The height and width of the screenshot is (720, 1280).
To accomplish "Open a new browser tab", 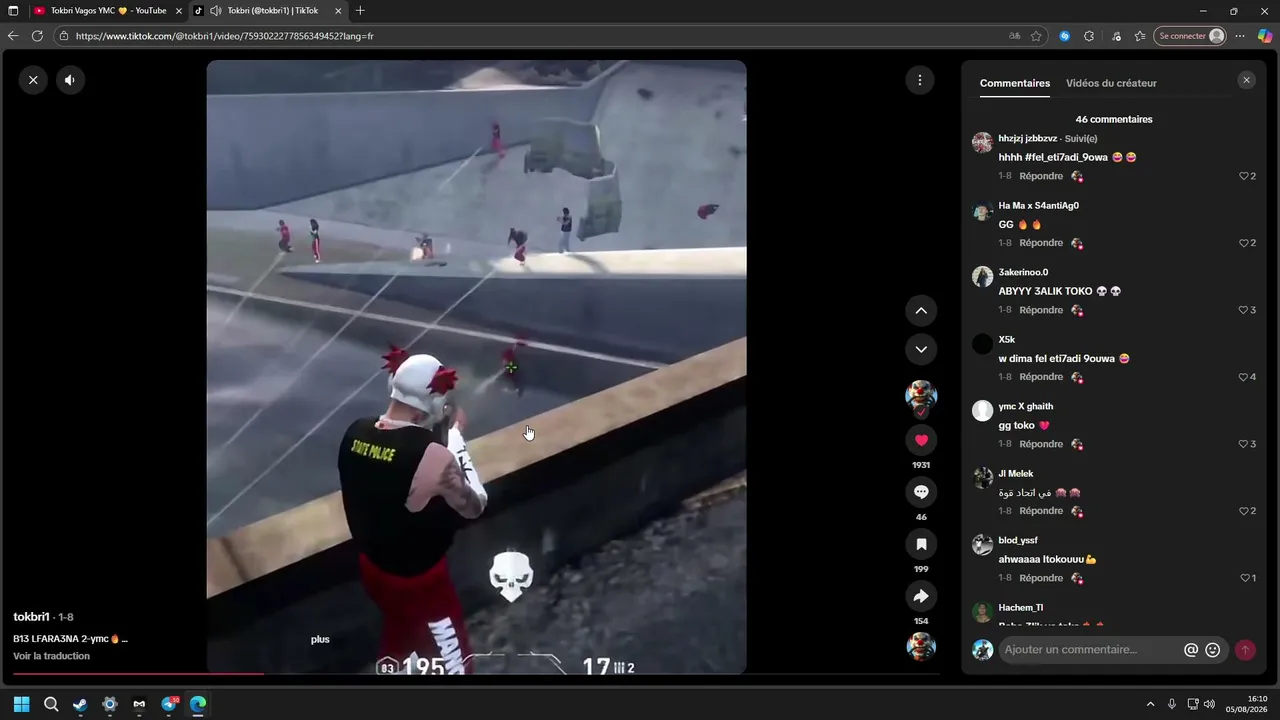I will tap(360, 11).
